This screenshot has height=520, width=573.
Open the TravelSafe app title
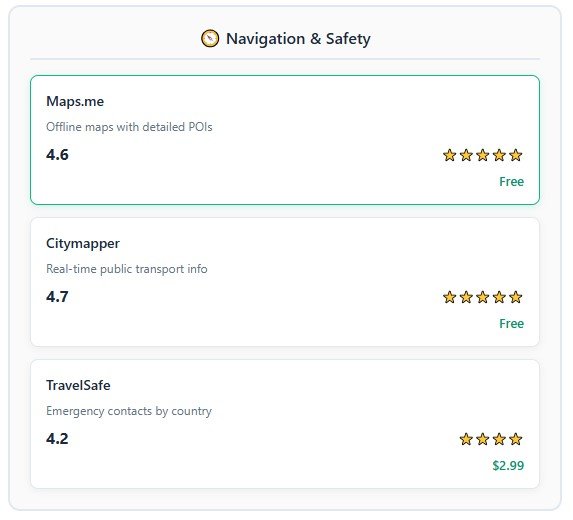pos(78,385)
